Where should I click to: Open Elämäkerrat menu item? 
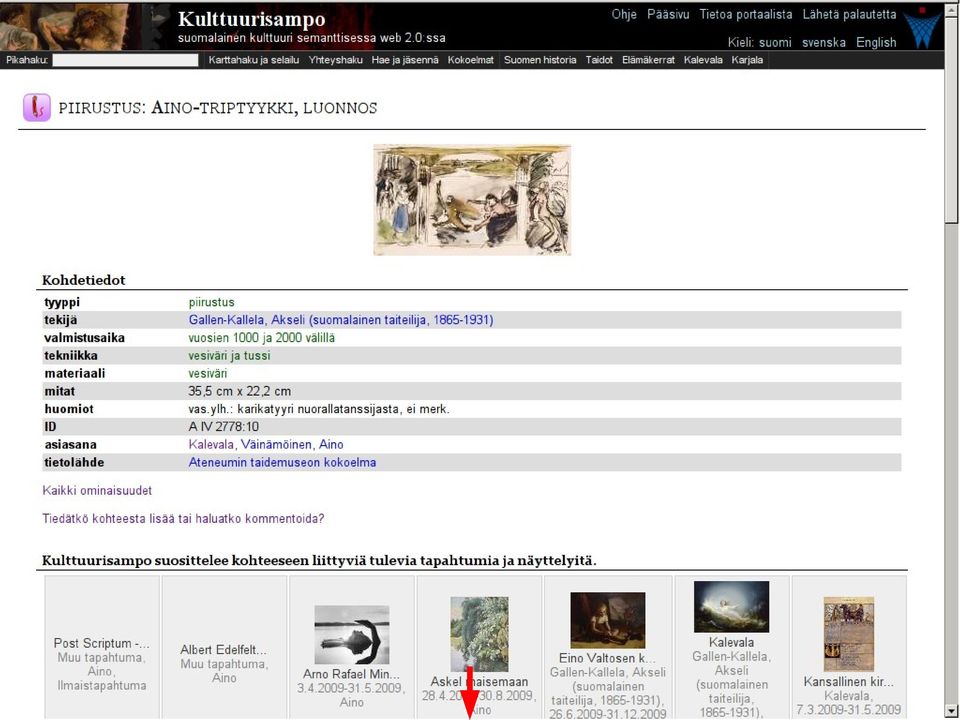pyautogui.click(x=648, y=60)
